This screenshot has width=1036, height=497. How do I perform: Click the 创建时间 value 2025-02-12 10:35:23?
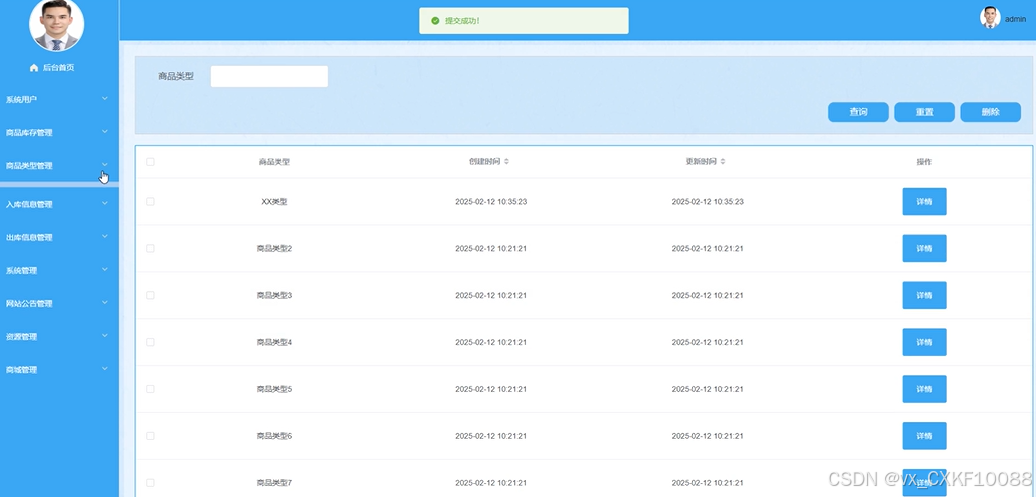491,202
